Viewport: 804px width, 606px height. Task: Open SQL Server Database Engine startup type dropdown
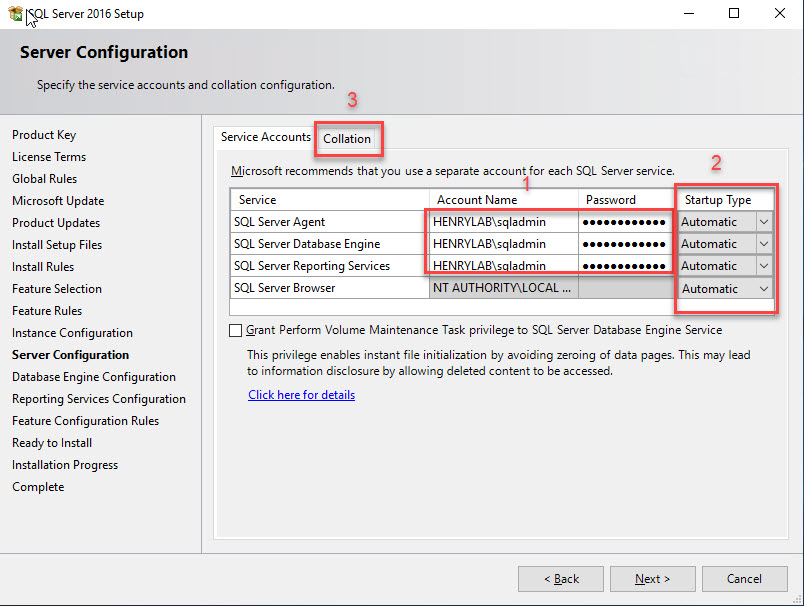point(763,243)
